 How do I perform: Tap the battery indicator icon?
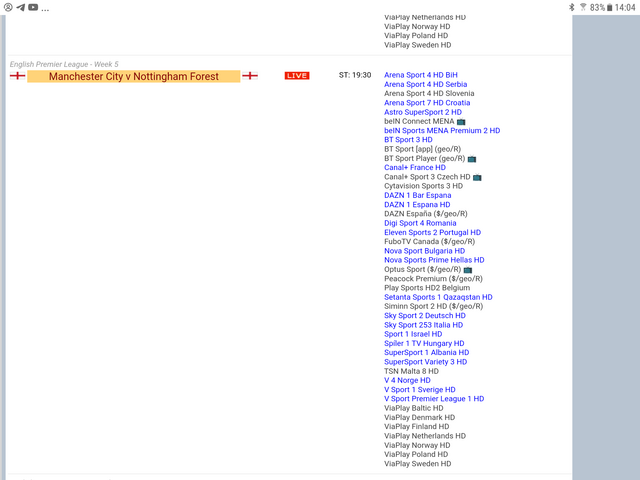point(609,7)
